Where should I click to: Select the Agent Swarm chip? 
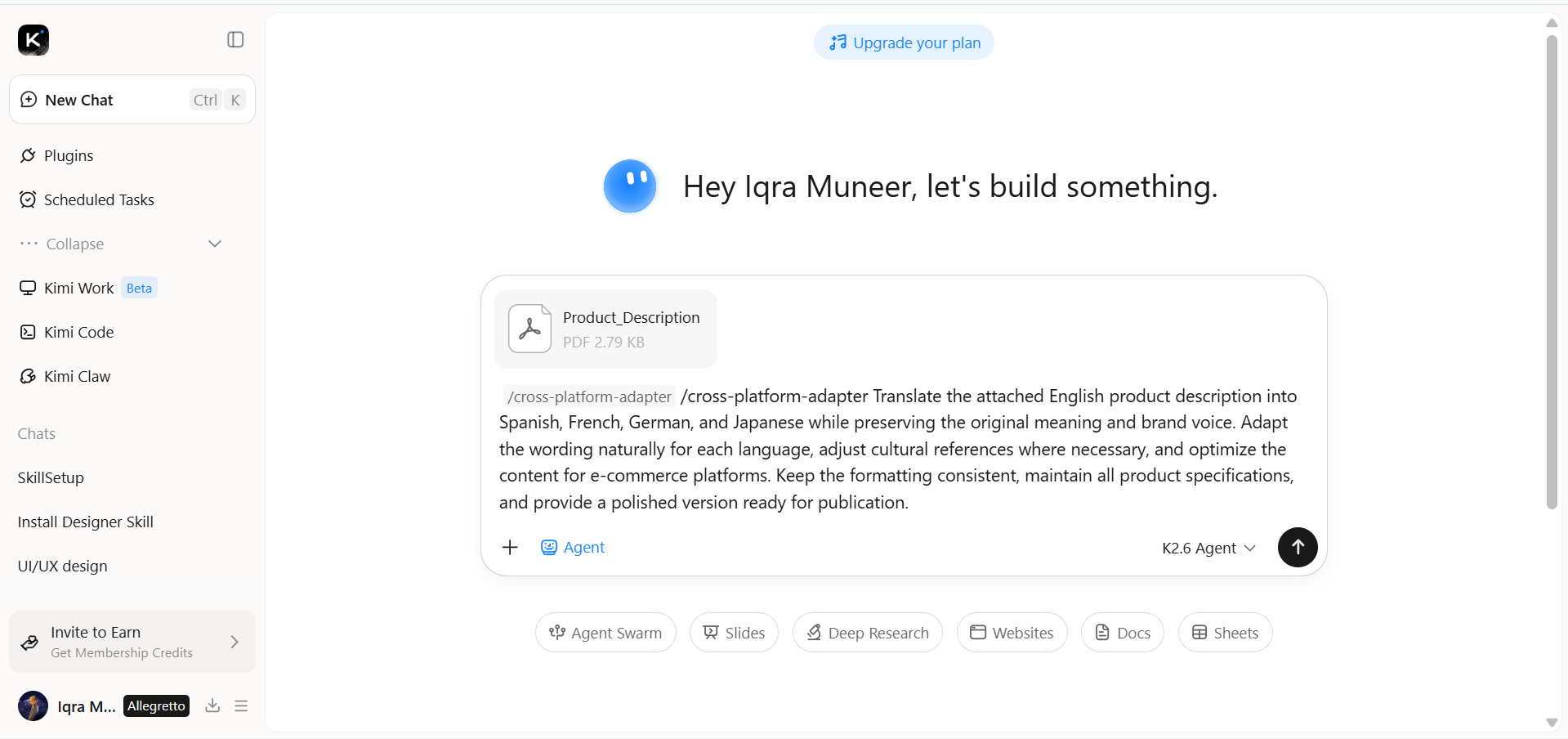point(605,633)
